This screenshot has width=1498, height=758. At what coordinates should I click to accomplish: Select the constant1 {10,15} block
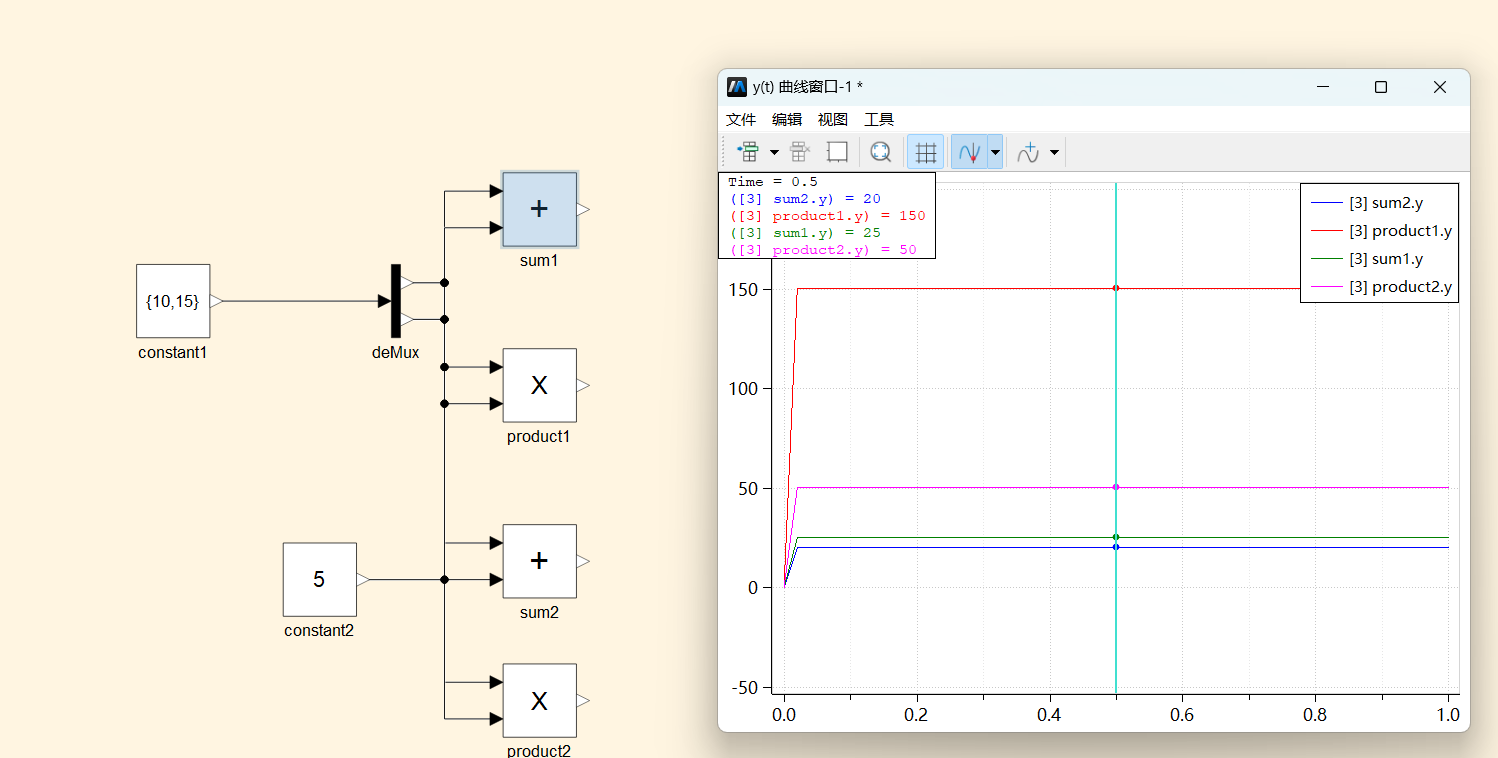(x=173, y=301)
